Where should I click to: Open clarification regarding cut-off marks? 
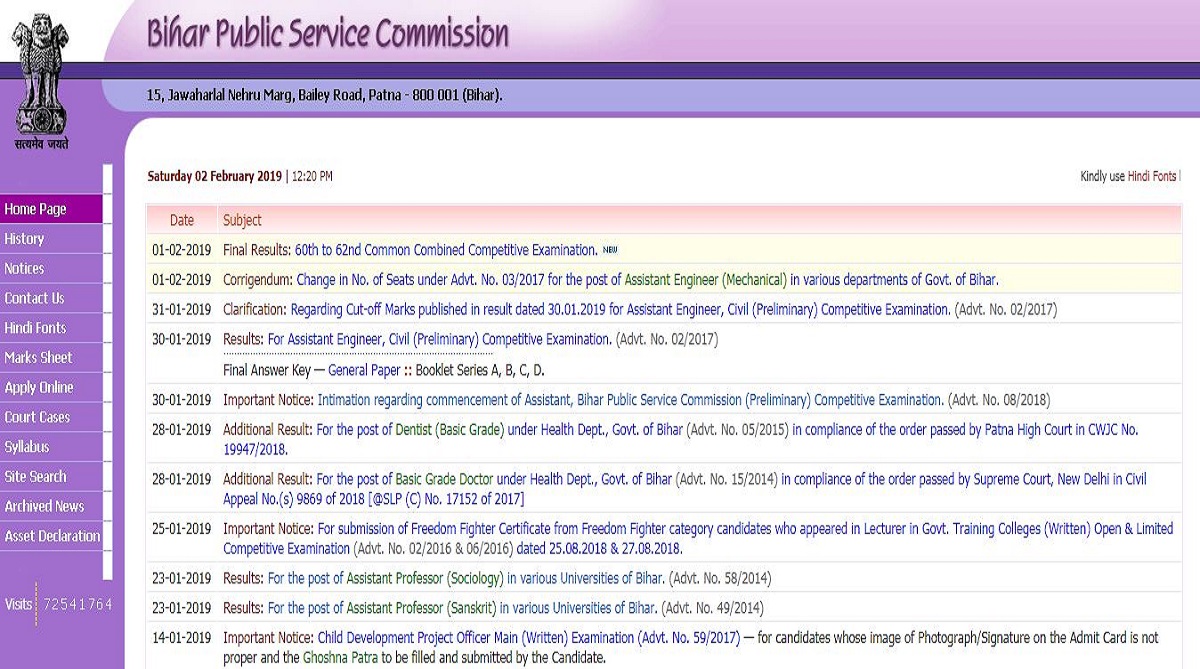(x=620, y=310)
